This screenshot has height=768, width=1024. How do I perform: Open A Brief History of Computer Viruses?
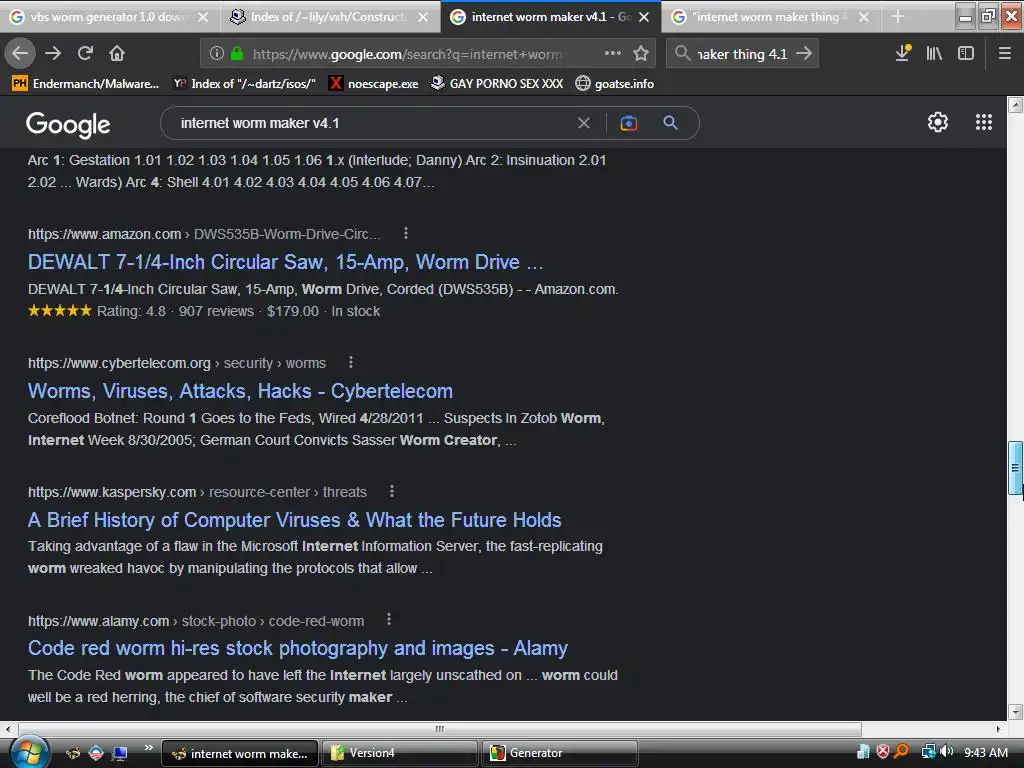(x=295, y=520)
